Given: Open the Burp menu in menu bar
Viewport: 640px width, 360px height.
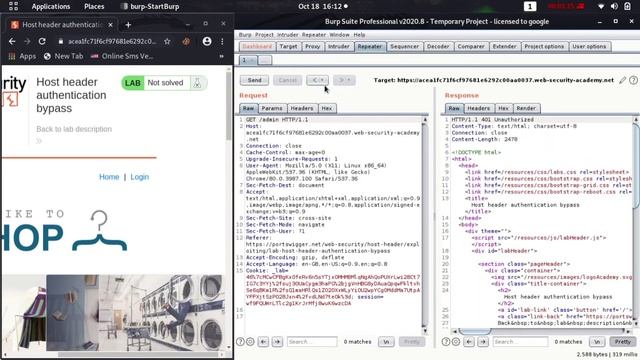Looking at the screenshot, I should click(245, 35).
